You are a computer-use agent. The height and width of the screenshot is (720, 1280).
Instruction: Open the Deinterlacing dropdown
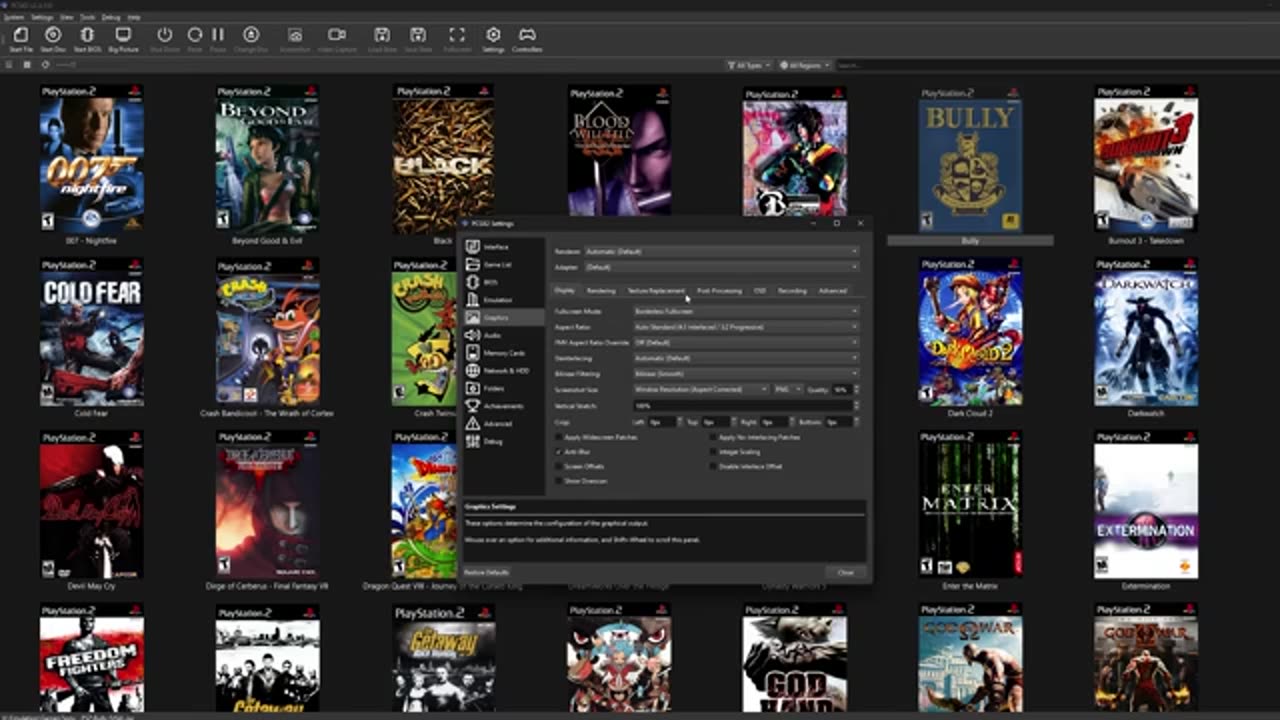pyautogui.click(x=746, y=358)
